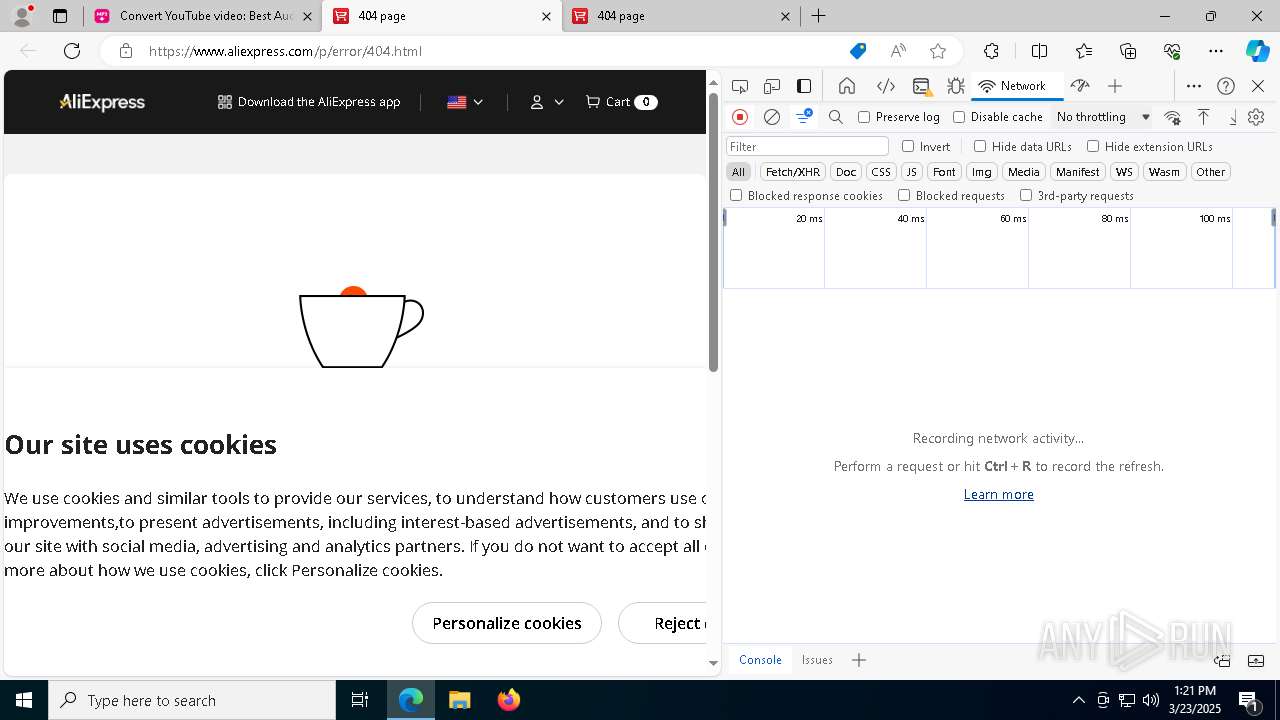Refresh the page in Edge
This screenshot has height=720, width=1280.
72,51
